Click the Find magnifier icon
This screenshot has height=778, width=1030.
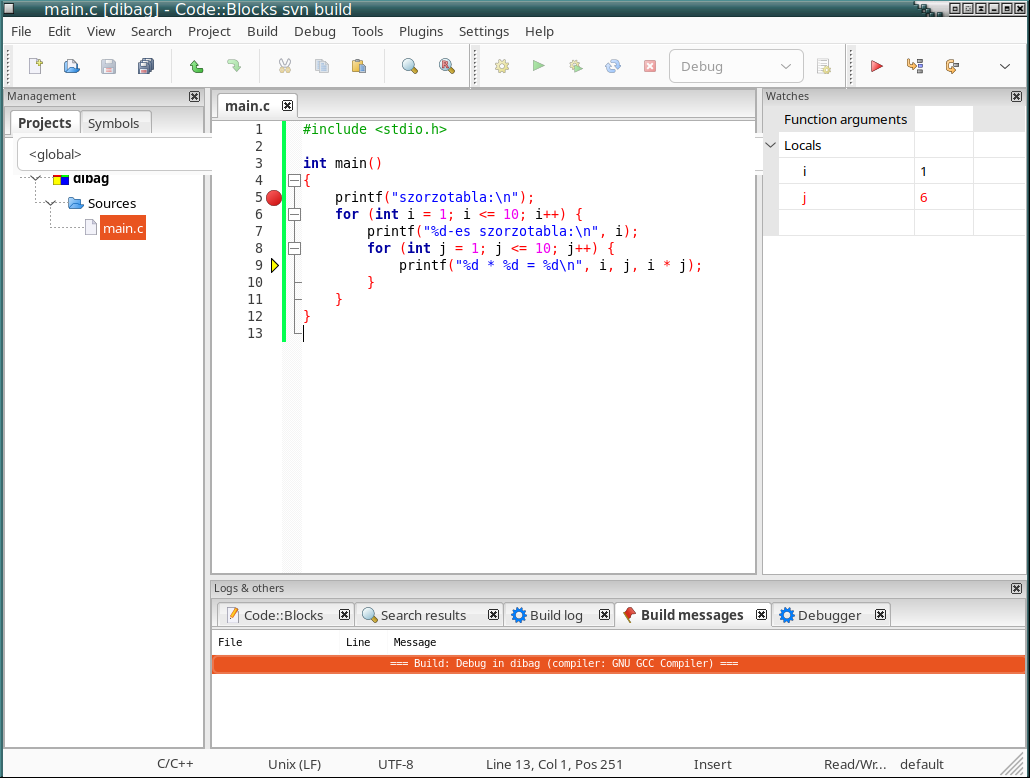tap(410, 67)
